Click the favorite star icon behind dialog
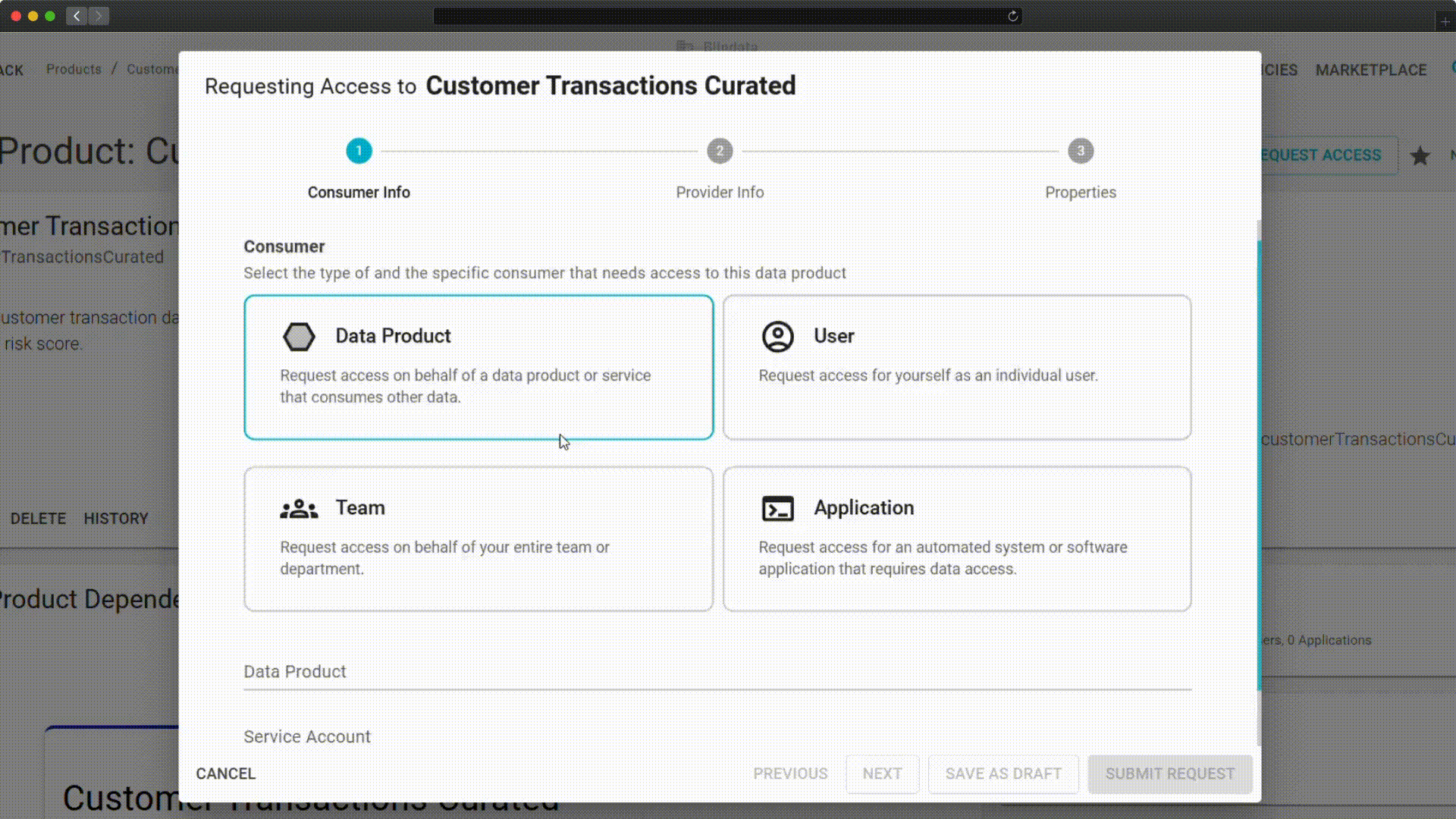The width and height of the screenshot is (1456, 819). [x=1420, y=156]
